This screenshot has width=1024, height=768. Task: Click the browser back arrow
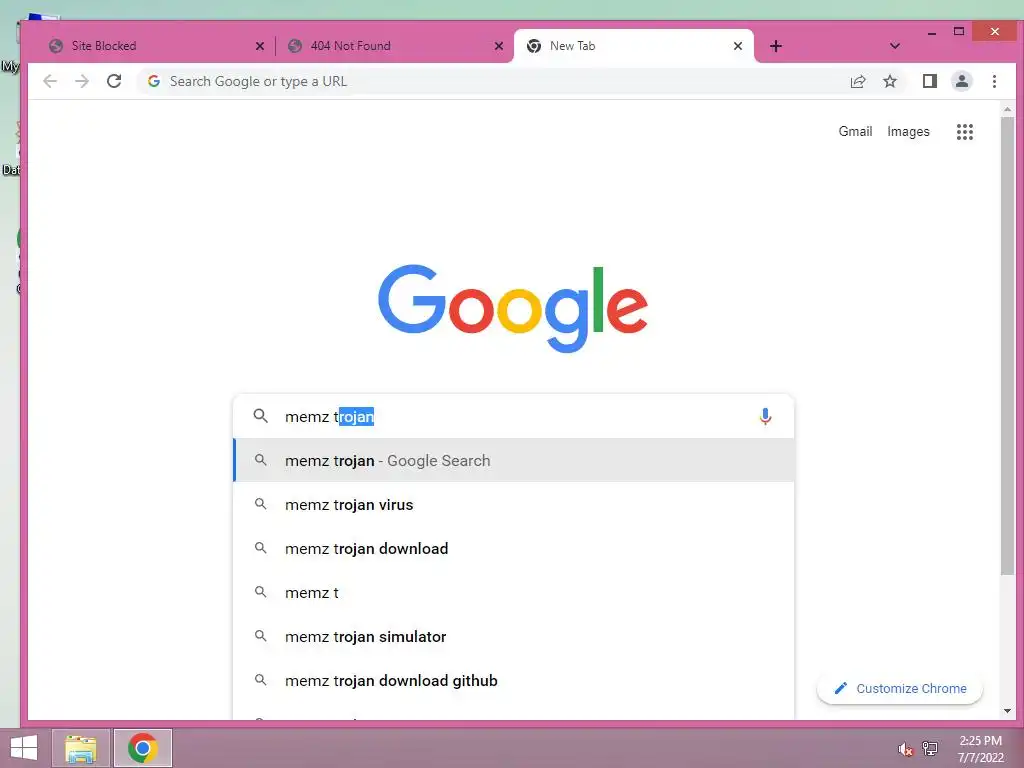click(50, 81)
